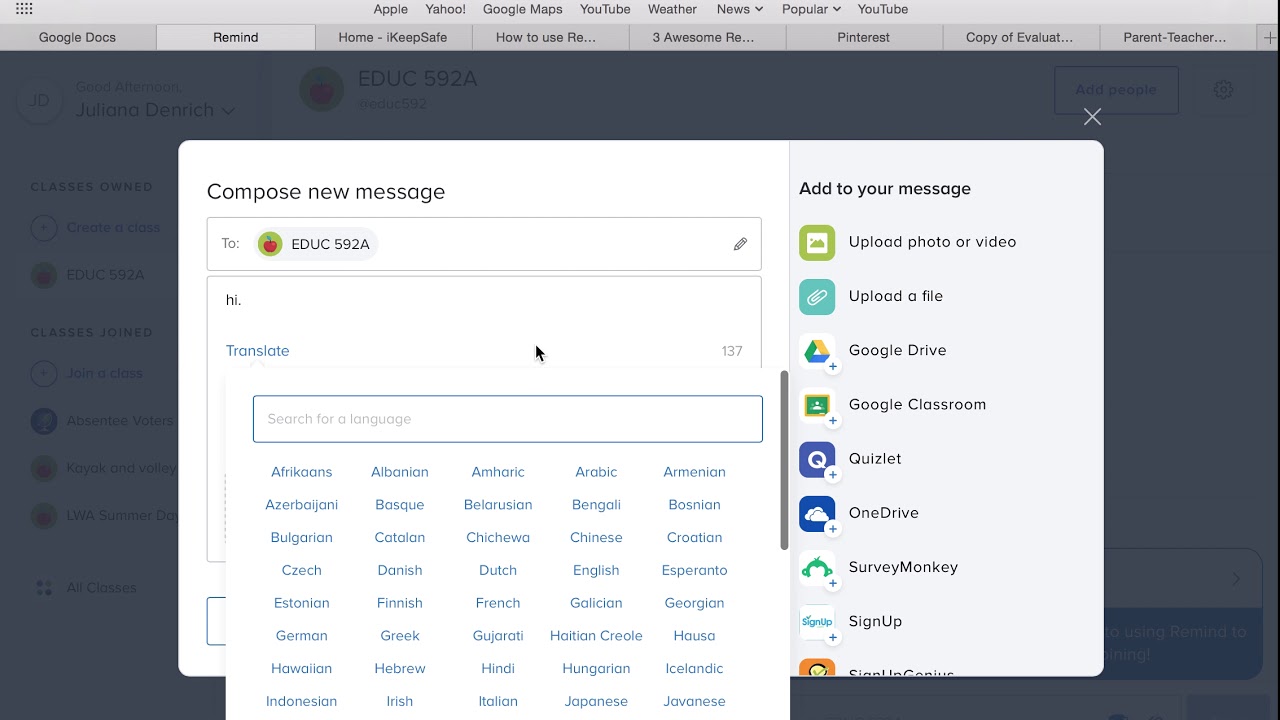Click the language list scrollbar
Screen dimensions: 1280x720
[x=784, y=460]
